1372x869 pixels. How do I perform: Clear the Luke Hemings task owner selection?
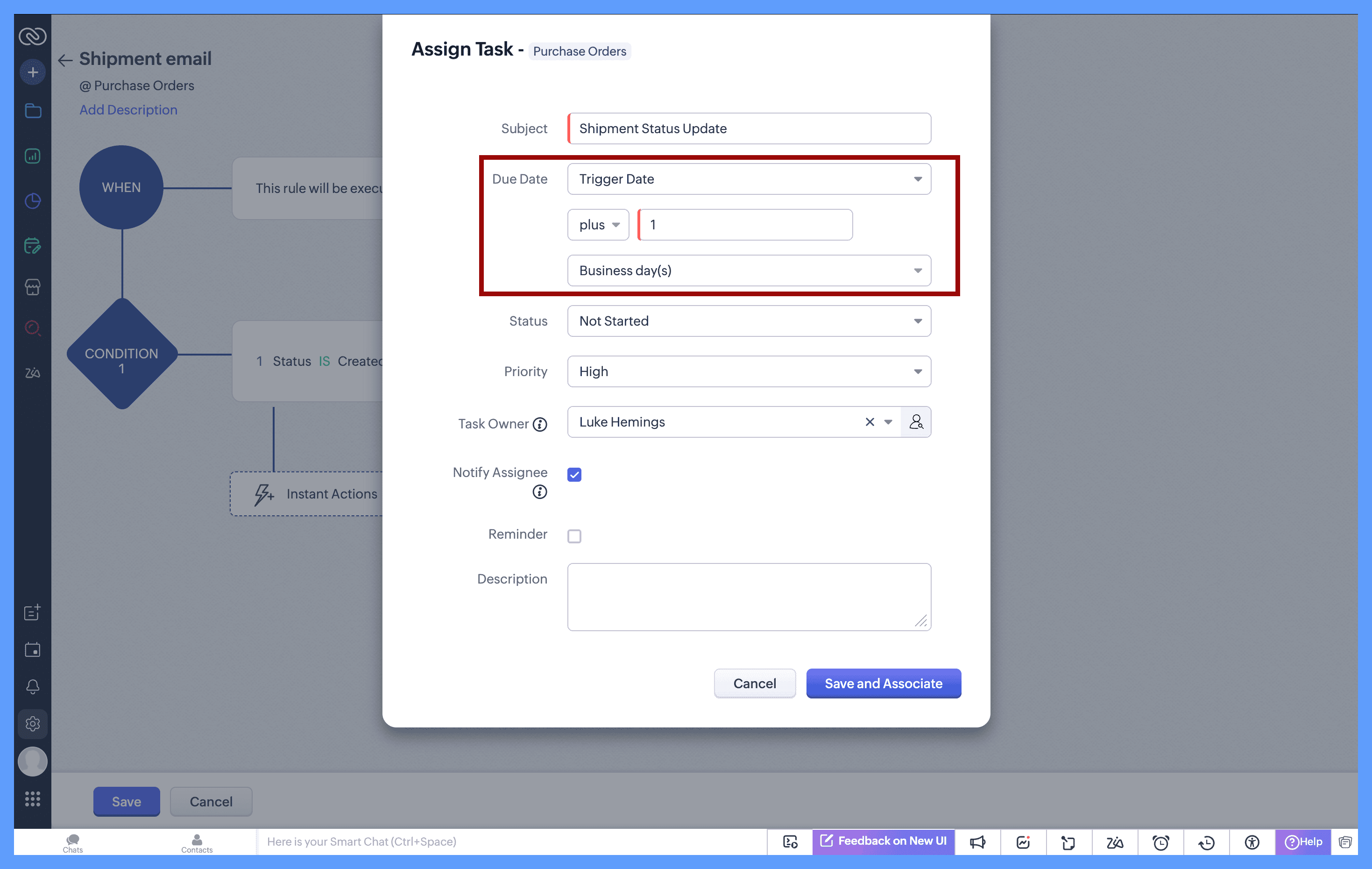870,422
